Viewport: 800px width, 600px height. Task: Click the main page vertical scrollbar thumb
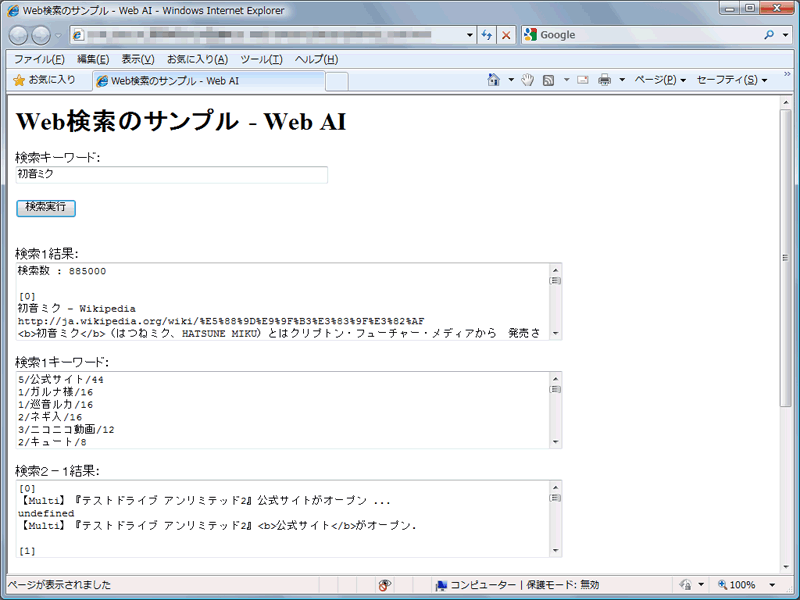[x=786, y=258]
